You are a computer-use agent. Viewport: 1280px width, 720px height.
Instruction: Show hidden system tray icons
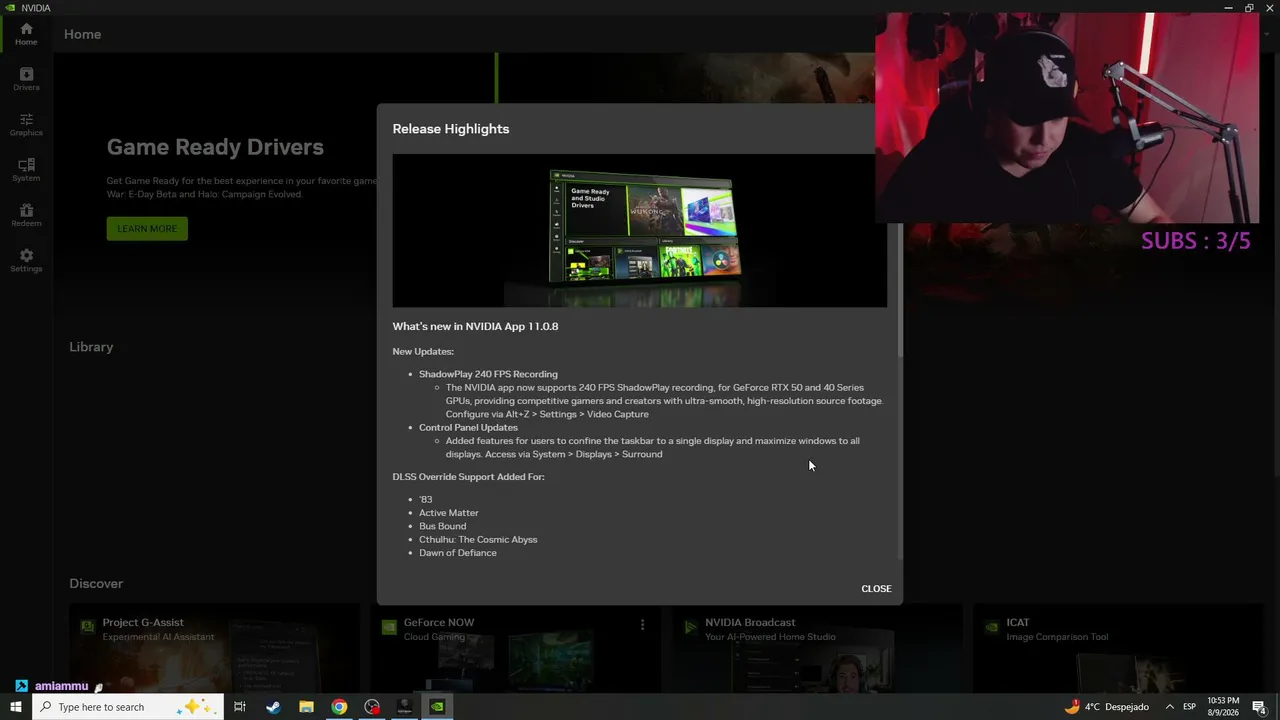click(1169, 707)
